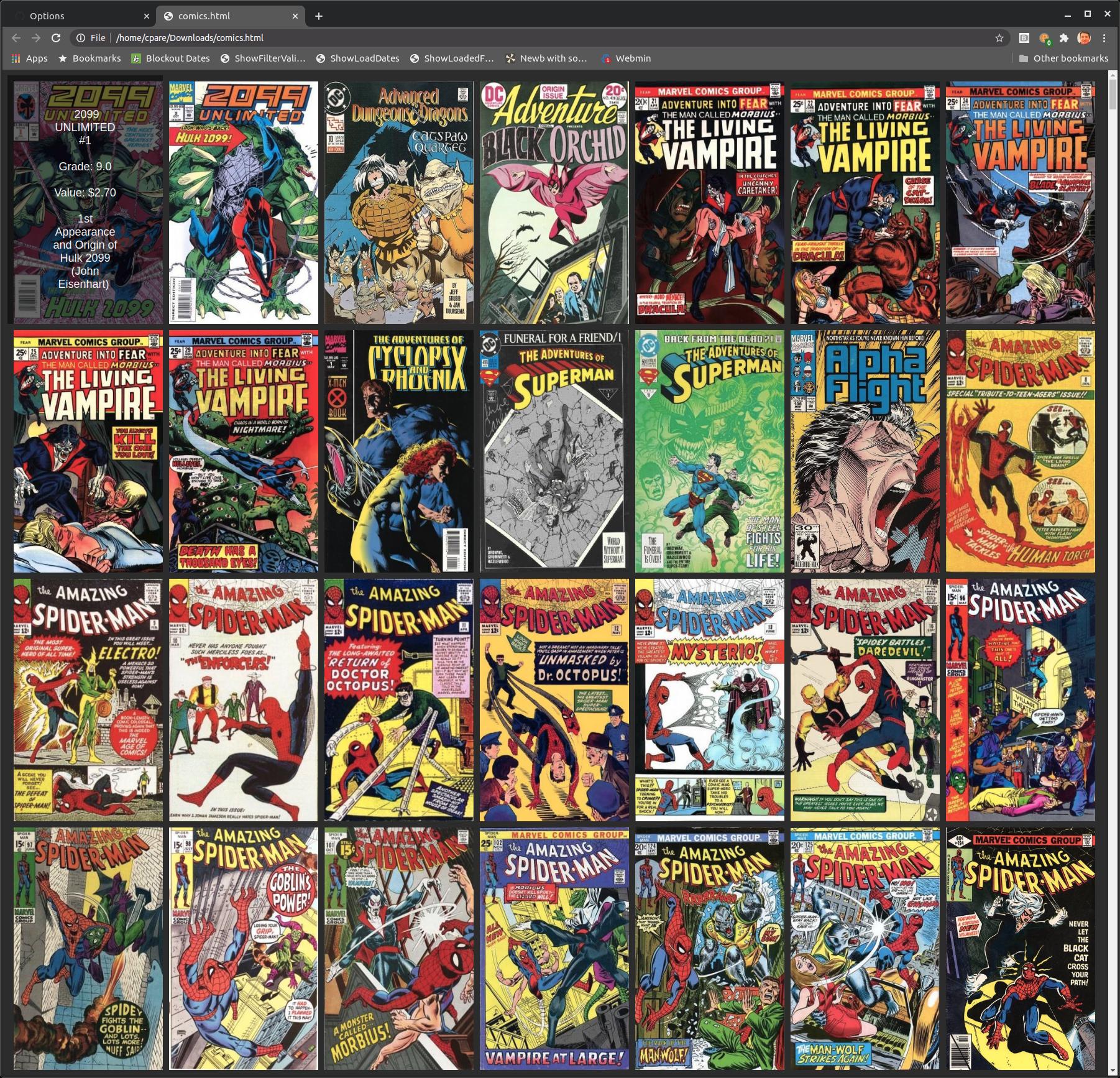Open the three-dot Chrome menu
Screen dimensions: 1120x1078
pyautogui.click(x=1104, y=38)
